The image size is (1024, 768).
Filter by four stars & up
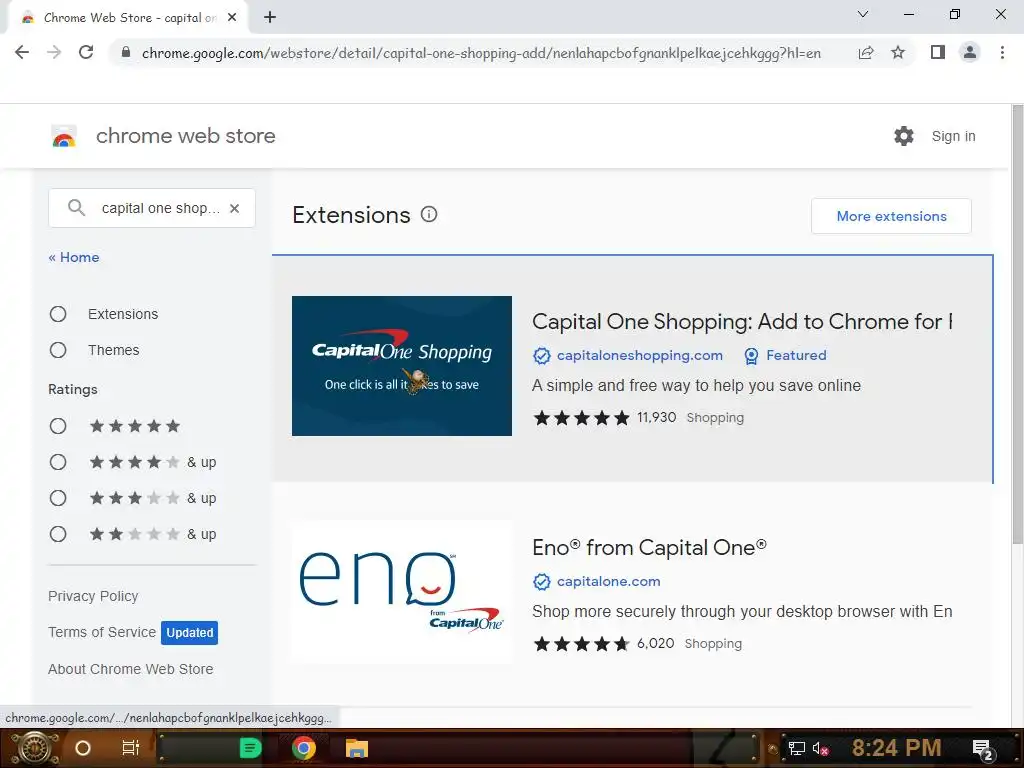[58, 462]
